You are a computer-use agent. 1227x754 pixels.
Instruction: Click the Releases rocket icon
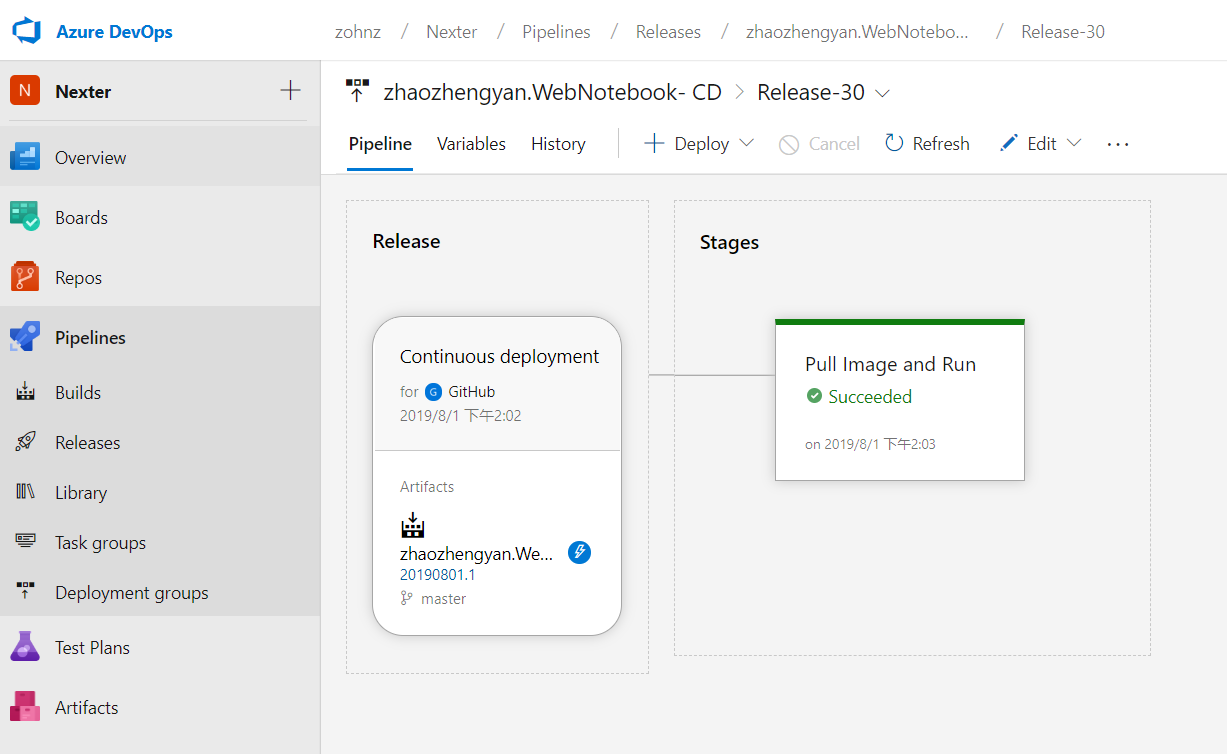(26, 442)
